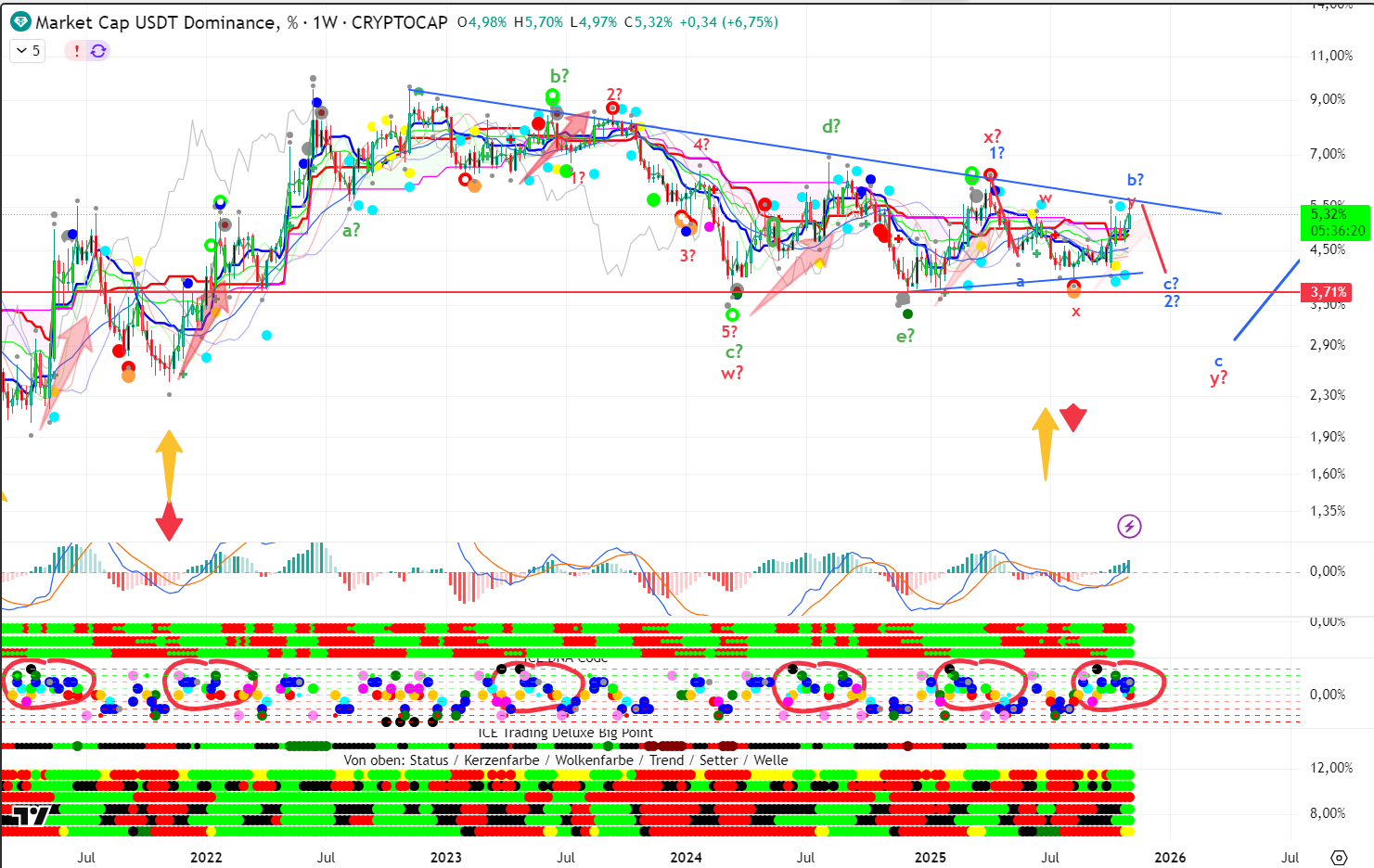1374x868 pixels.
Task: Open chart settings hexagon icon
Action: (1339, 857)
